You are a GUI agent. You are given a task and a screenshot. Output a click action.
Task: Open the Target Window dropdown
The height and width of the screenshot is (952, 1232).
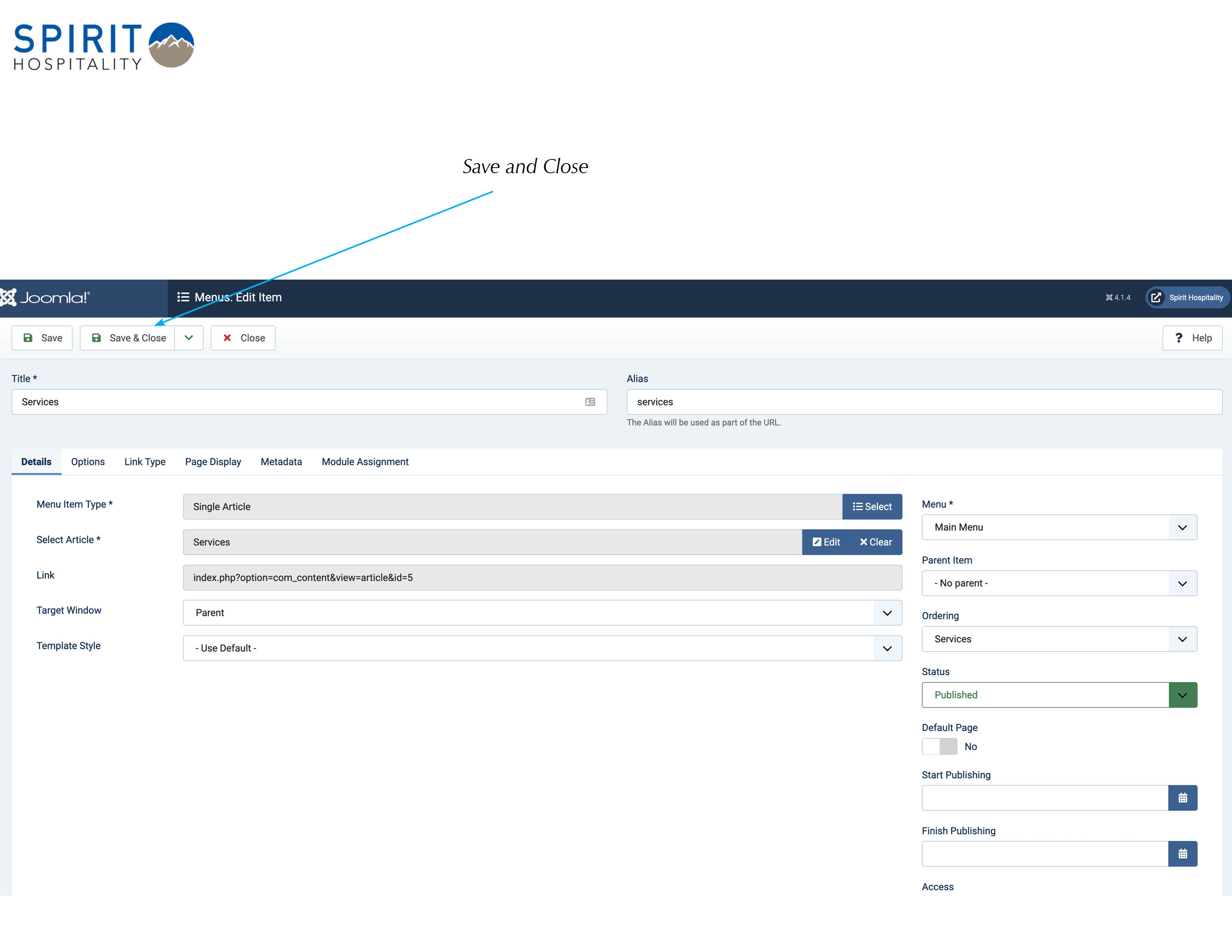coord(542,613)
